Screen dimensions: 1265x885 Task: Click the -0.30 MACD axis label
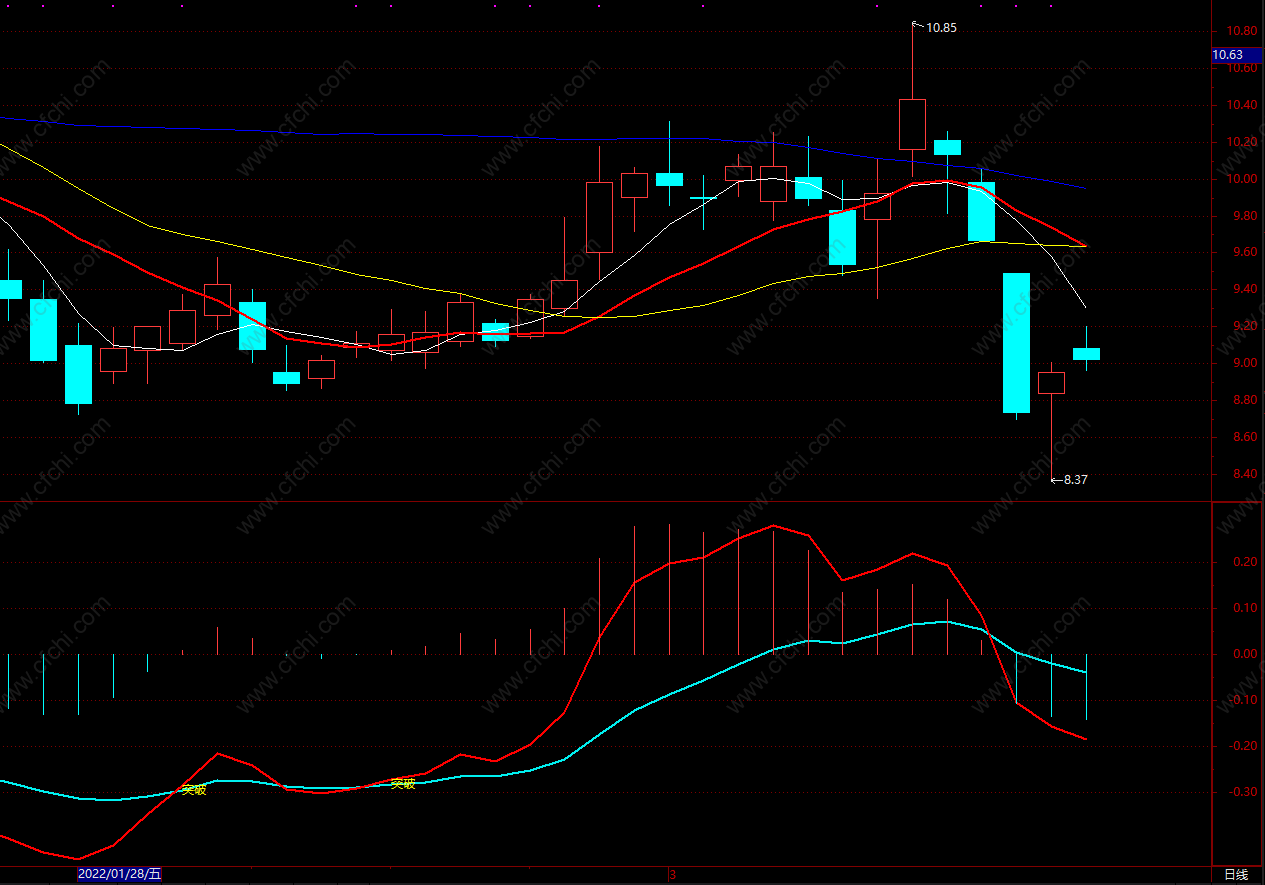pyautogui.click(x=1242, y=792)
